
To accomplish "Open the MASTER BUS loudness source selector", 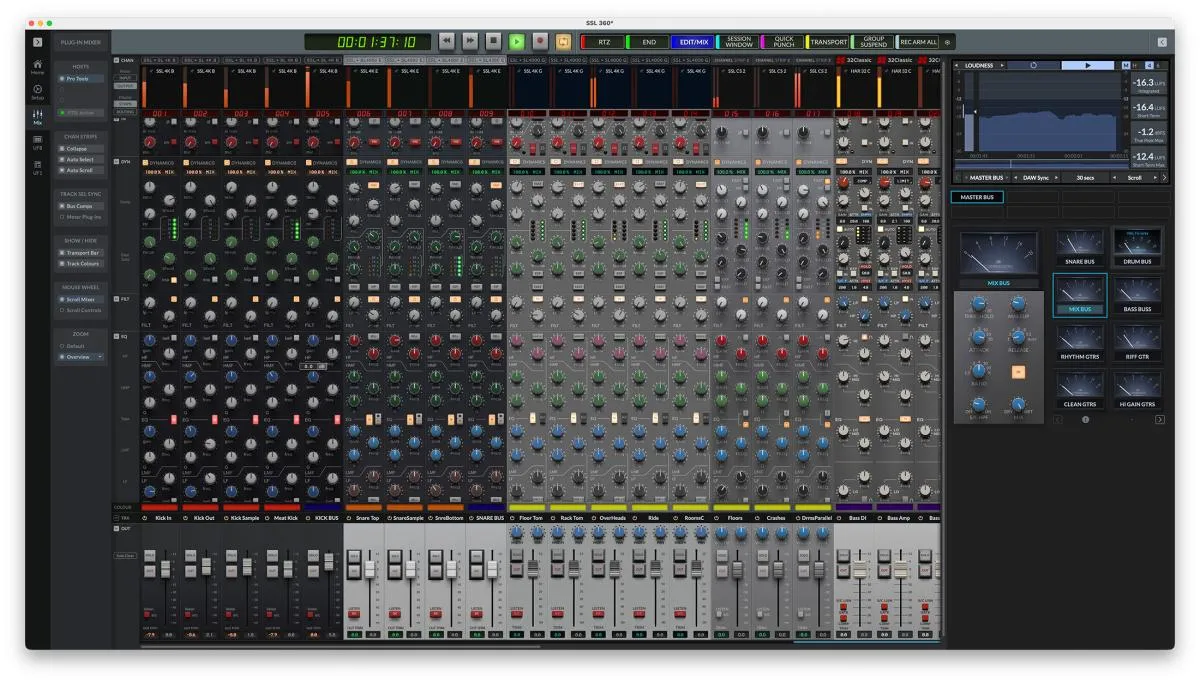I will pos(987,178).
